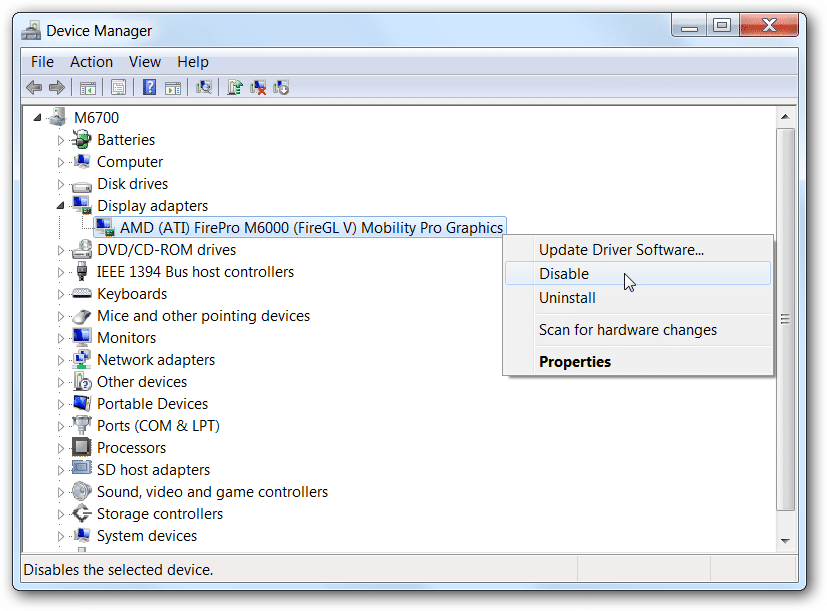Click the Scan for hardware changes toolbar icon
The image size is (827, 611).
pos(204,88)
